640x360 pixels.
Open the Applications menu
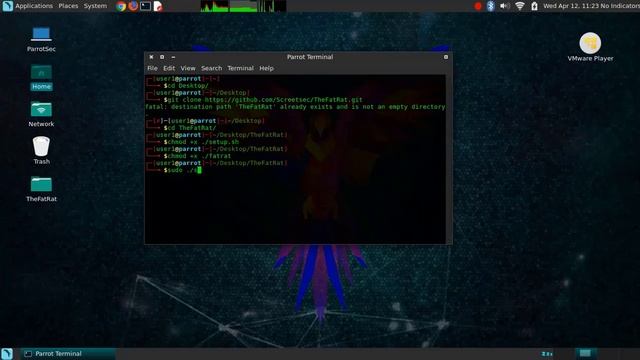coord(34,6)
